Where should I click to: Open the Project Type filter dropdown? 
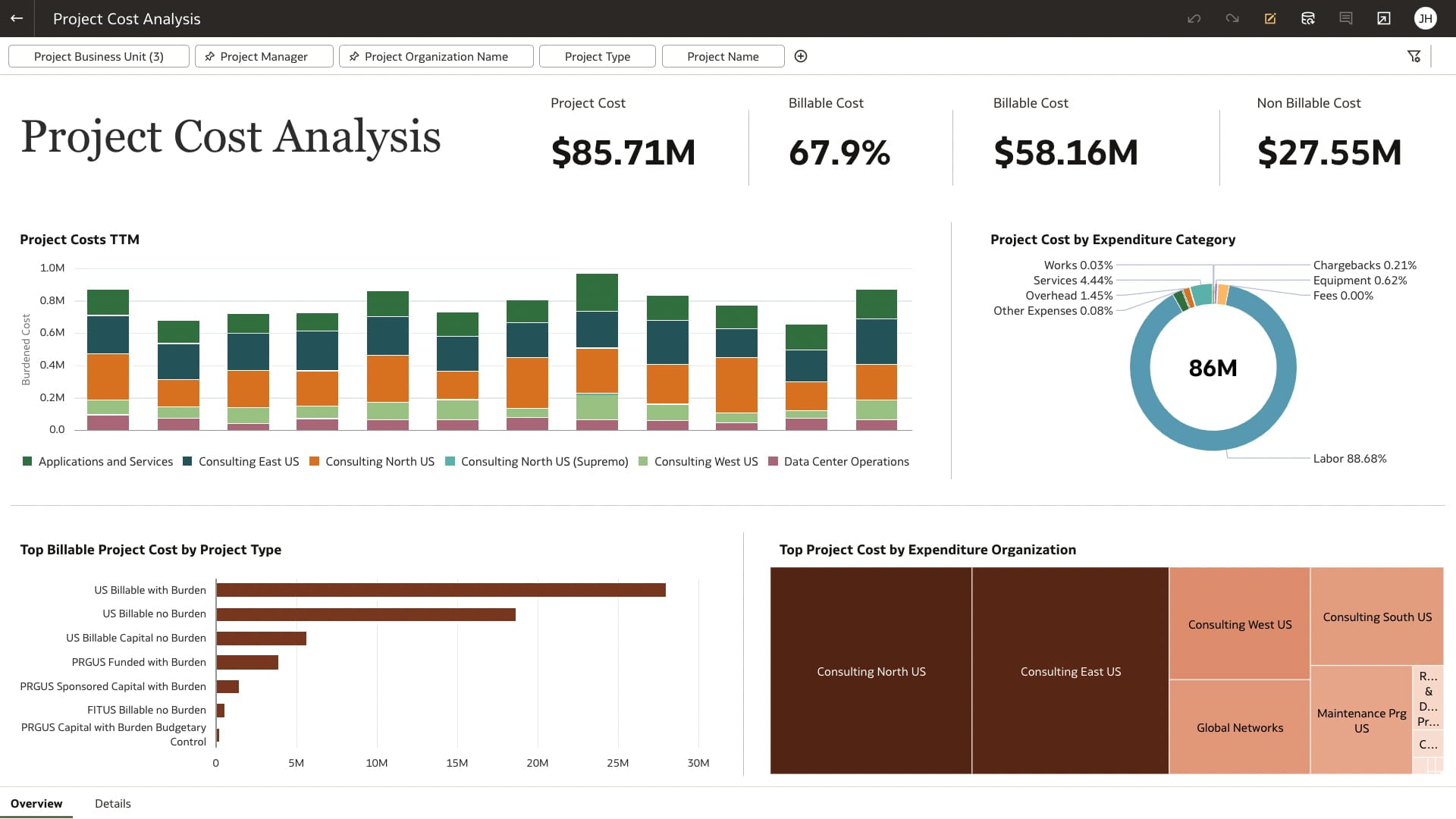[597, 56]
